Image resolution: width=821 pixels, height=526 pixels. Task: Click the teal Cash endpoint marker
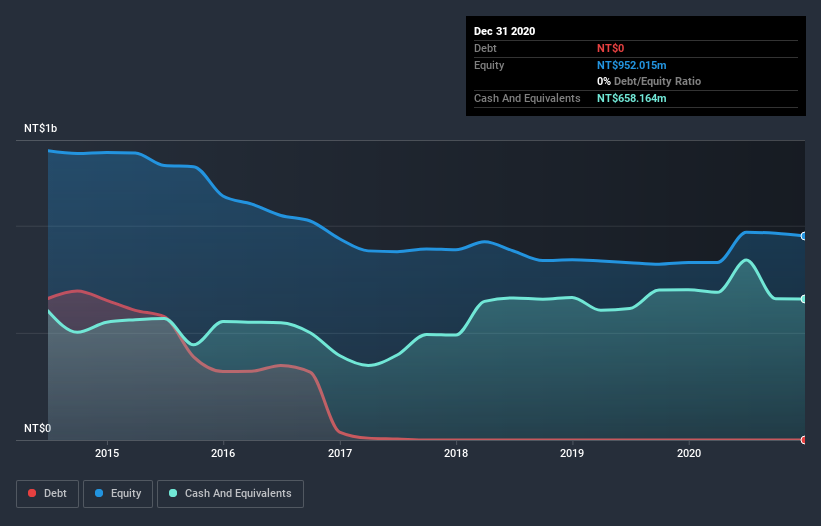click(804, 299)
